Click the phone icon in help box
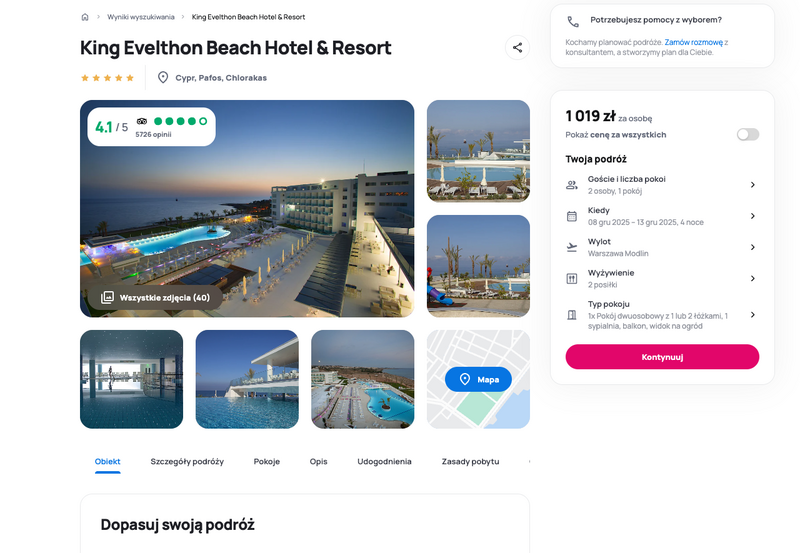The height and width of the screenshot is (553, 800). pos(573,21)
